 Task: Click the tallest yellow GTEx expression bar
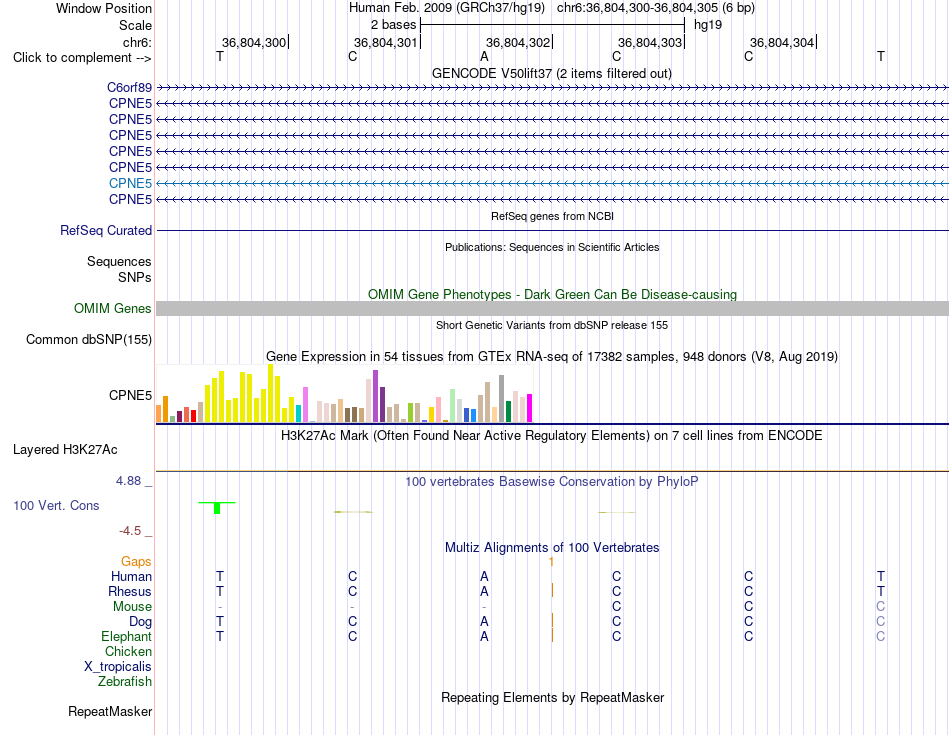271,393
